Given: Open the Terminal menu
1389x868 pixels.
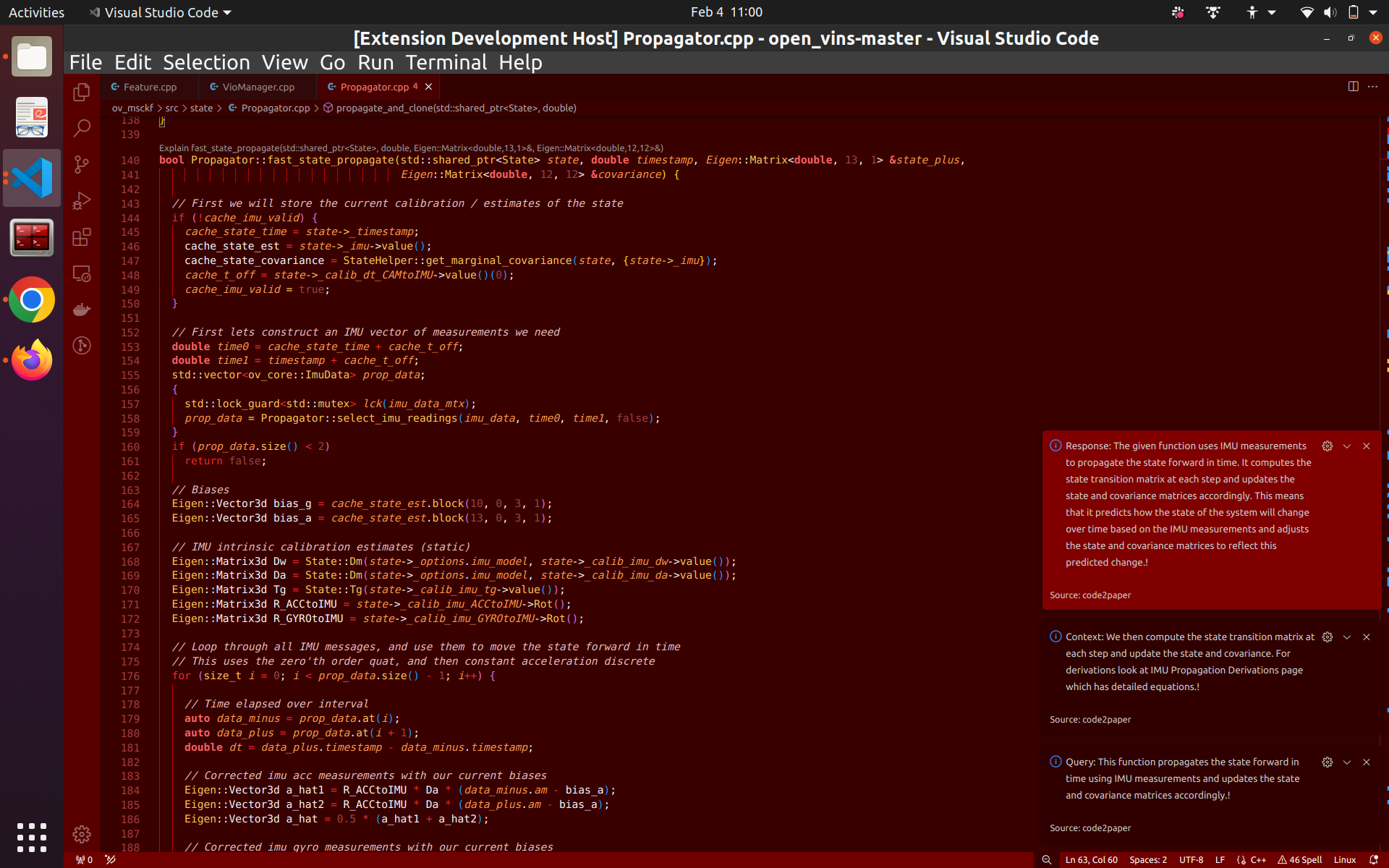Looking at the screenshot, I should coord(446,62).
